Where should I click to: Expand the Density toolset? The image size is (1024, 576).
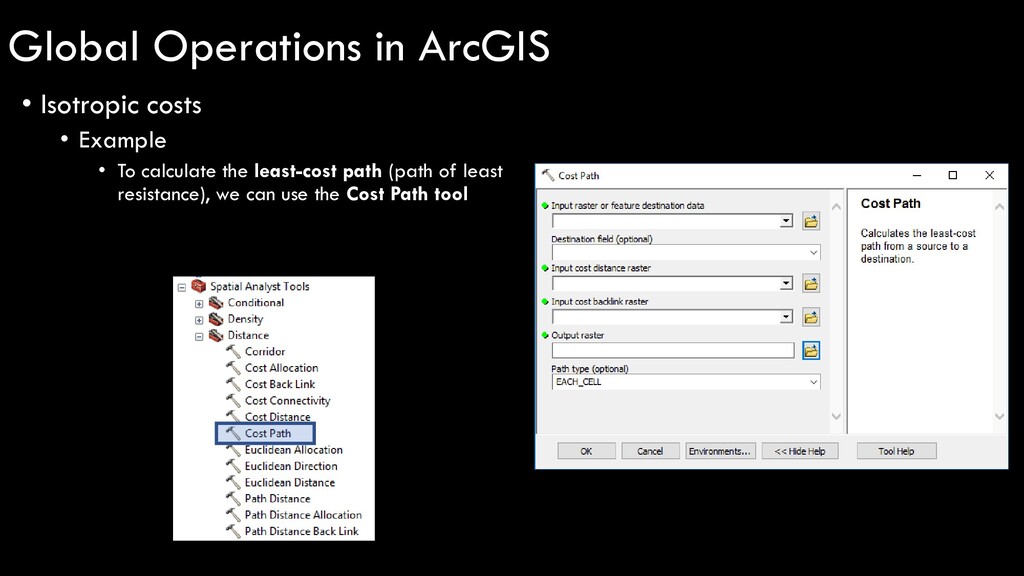point(199,320)
